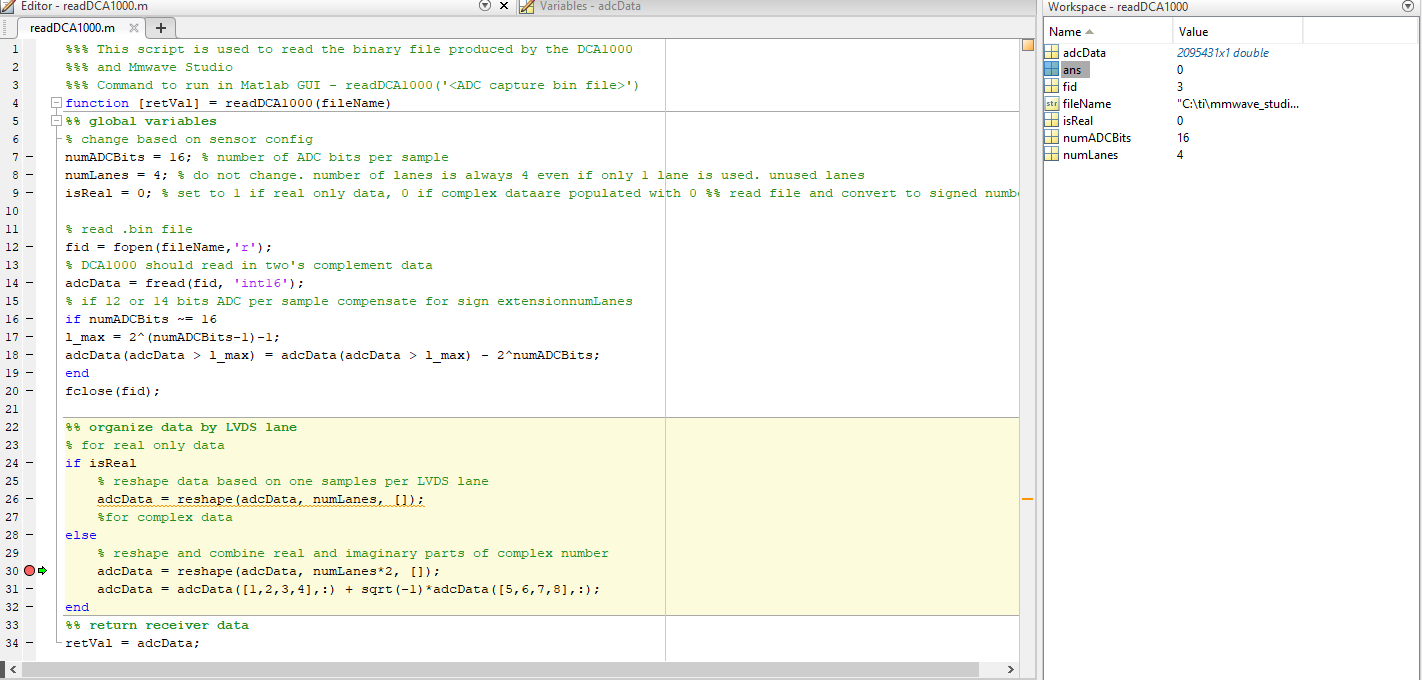The width and height of the screenshot is (1422, 680).
Task: Open a new editor tab with plus
Action: click(161, 28)
